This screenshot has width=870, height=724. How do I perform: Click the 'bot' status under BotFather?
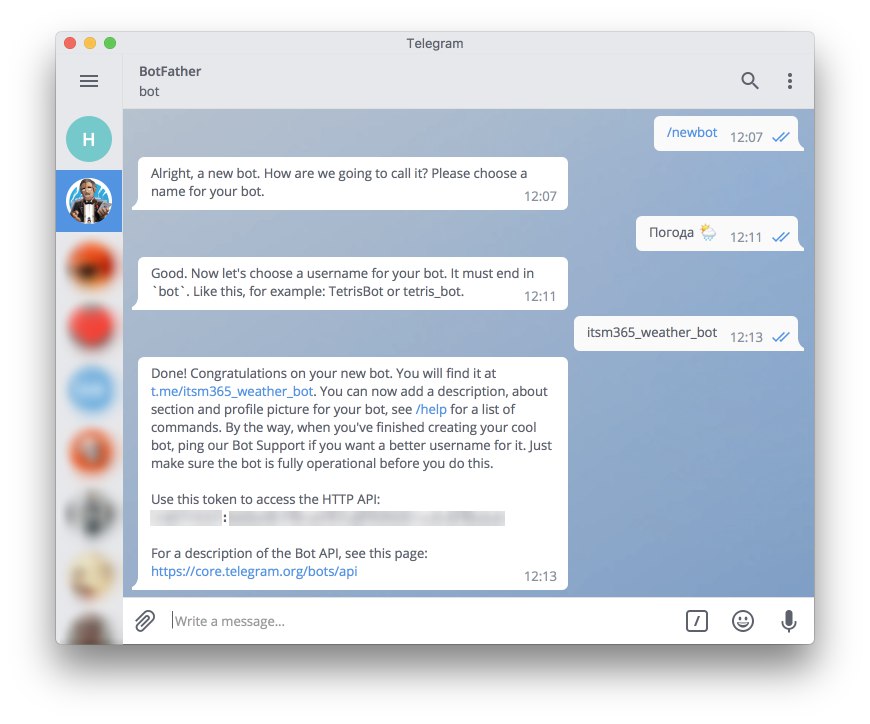point(149,92)
